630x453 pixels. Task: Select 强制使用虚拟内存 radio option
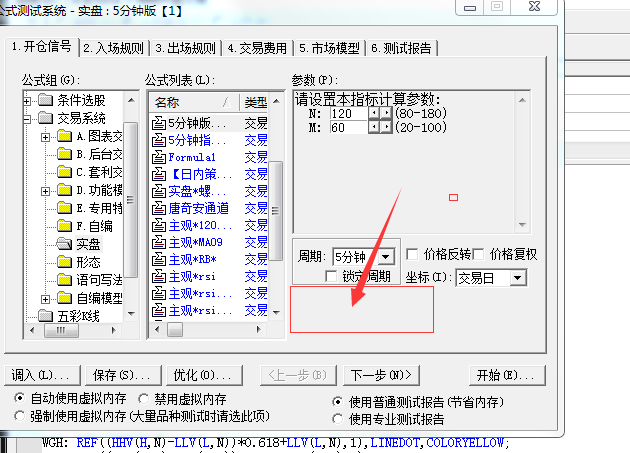coord(19,416)
